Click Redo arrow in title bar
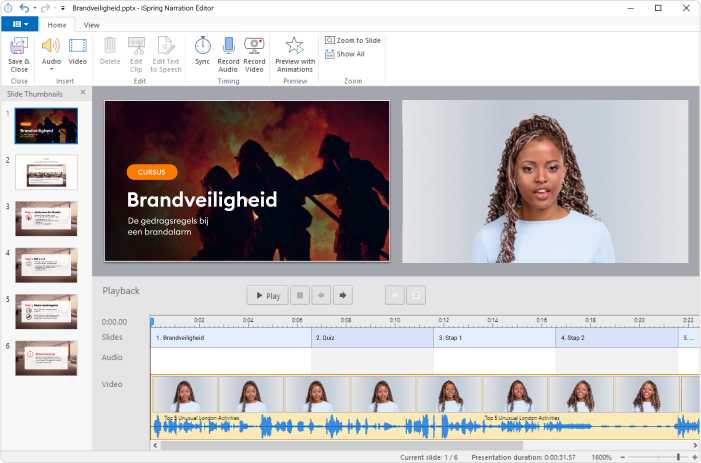The image size is (701, 463). coord(45,8)
